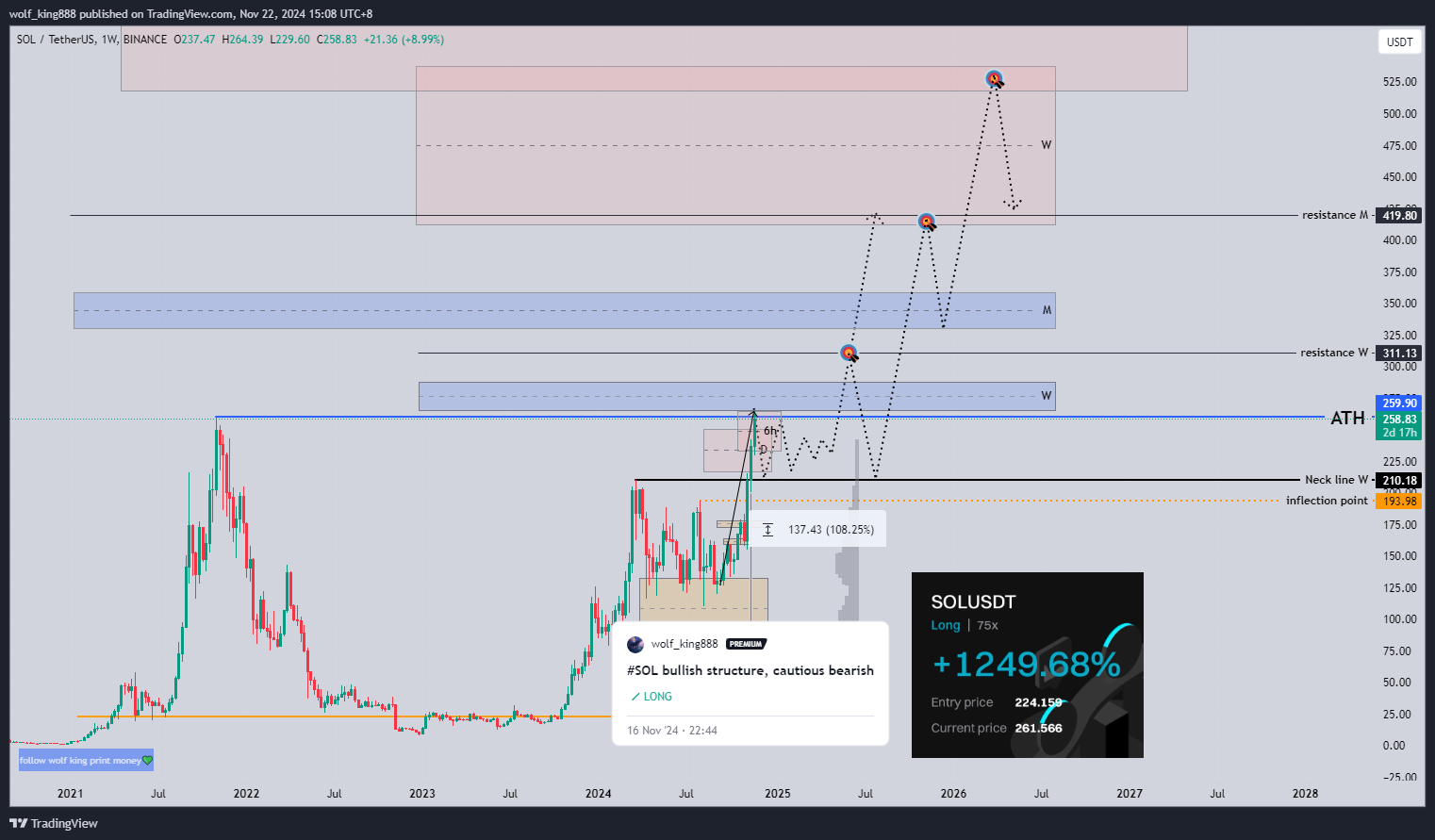Click the change value +21.36 (+8.99%)
This screenshot has width=1435, height=840.
(404, 40)
